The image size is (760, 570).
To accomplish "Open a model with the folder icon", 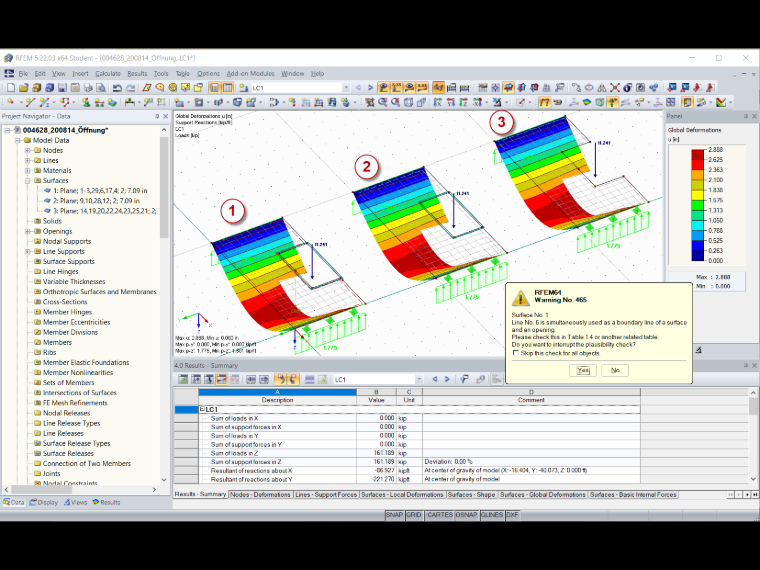I will 23,88.
